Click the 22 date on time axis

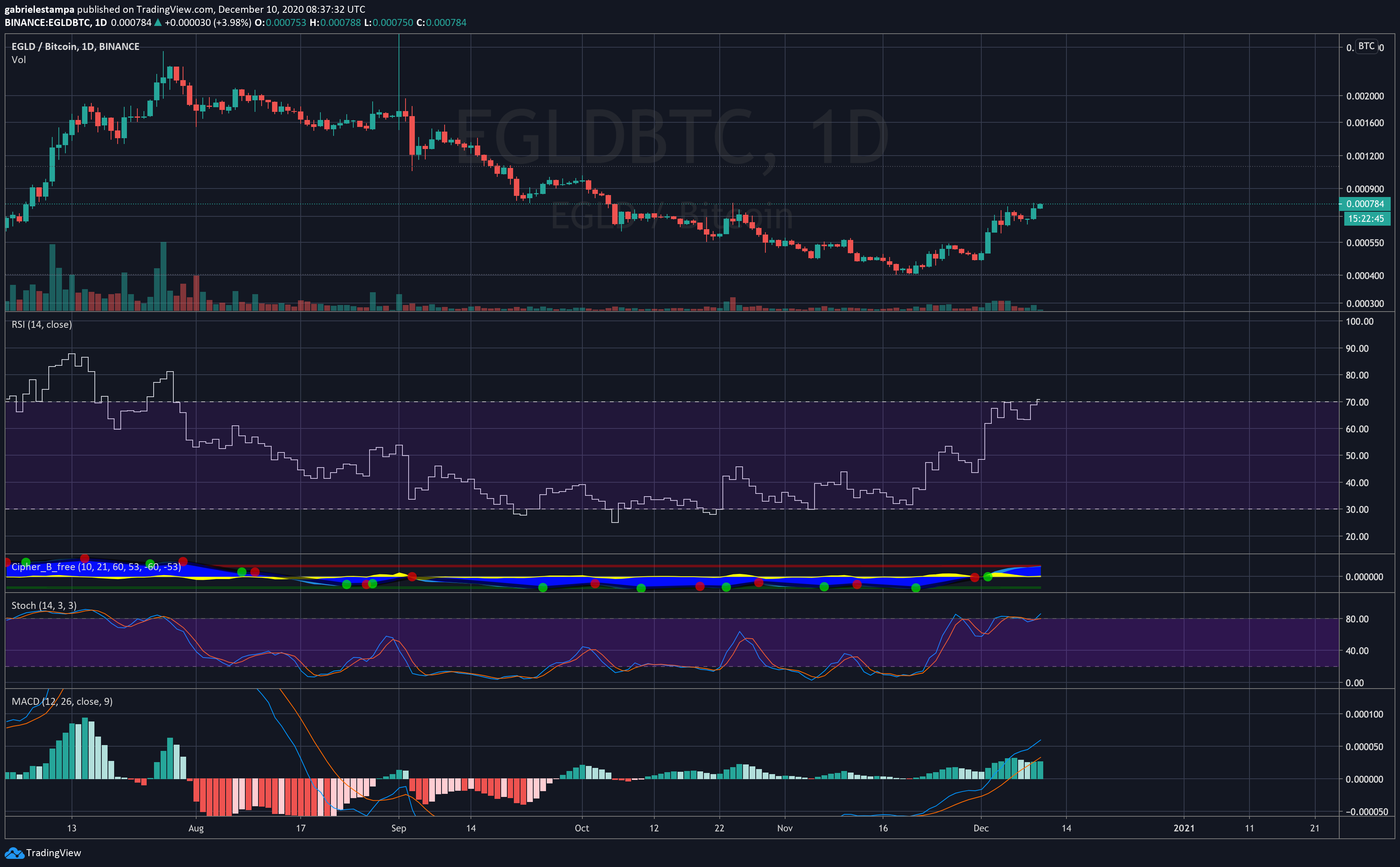click(x=719, y=828)
